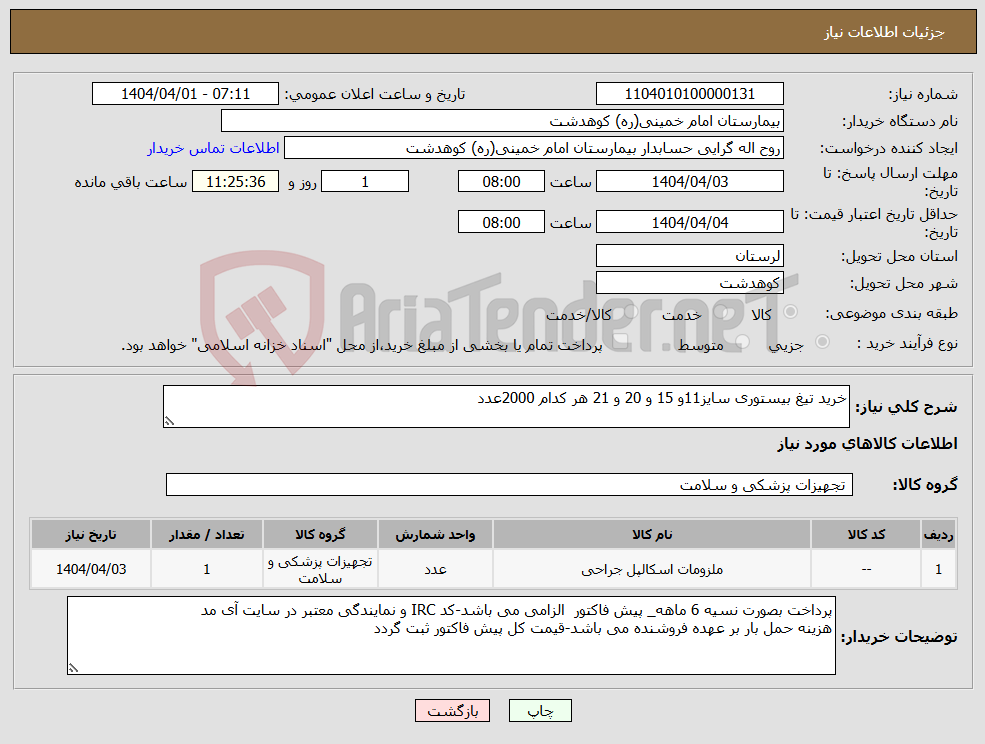The height and width of the screenshot is (744, 985).
Task: Click the table date cell 1404/04/03
Action: 90,569
